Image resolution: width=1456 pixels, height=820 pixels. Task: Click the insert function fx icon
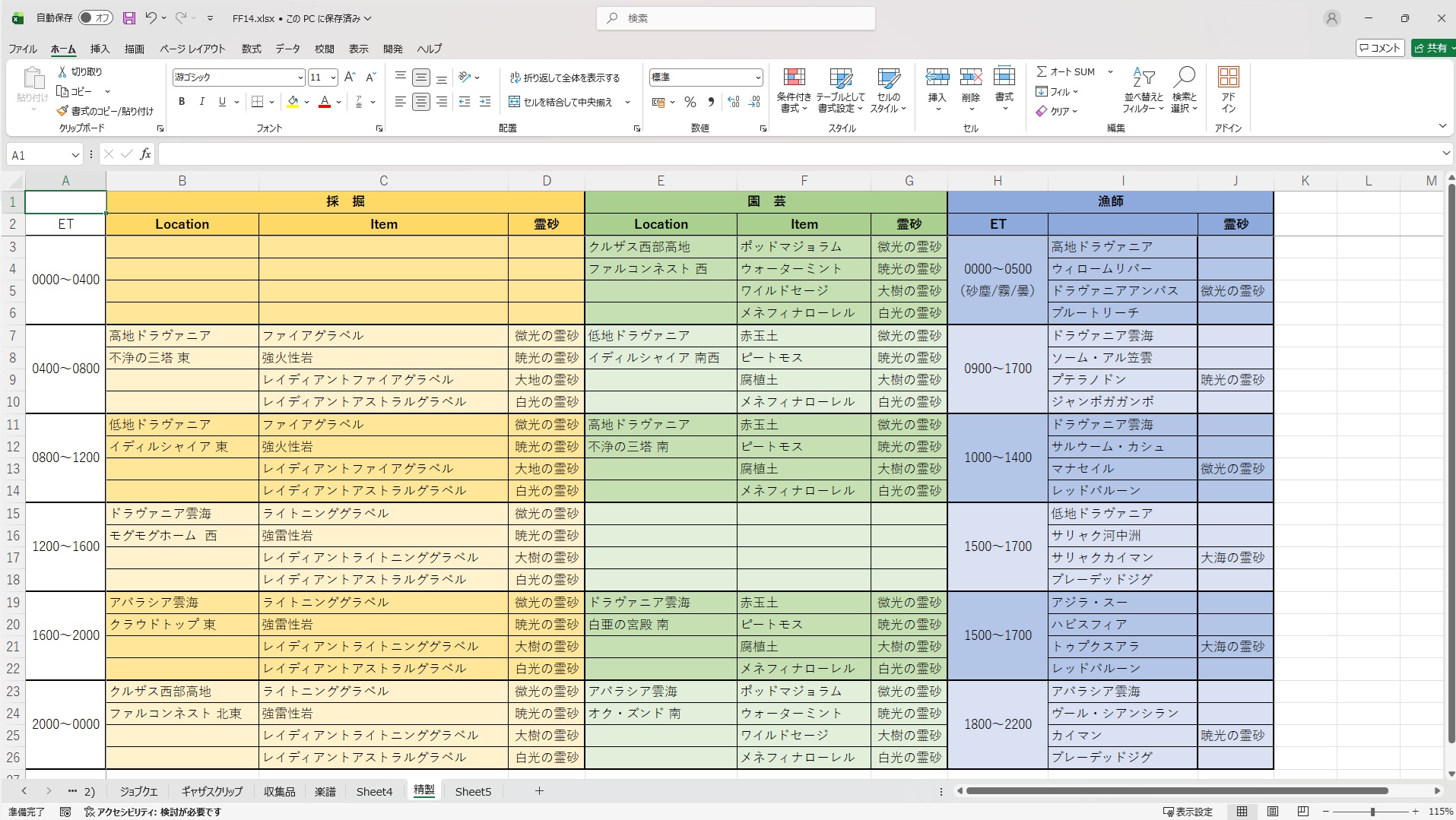coord(145,154)
